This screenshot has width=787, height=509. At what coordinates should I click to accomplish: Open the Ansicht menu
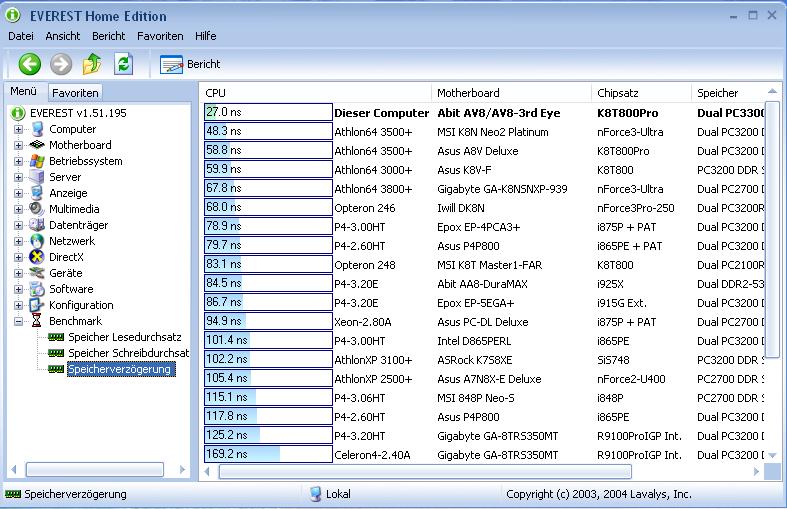pos(63,36)
